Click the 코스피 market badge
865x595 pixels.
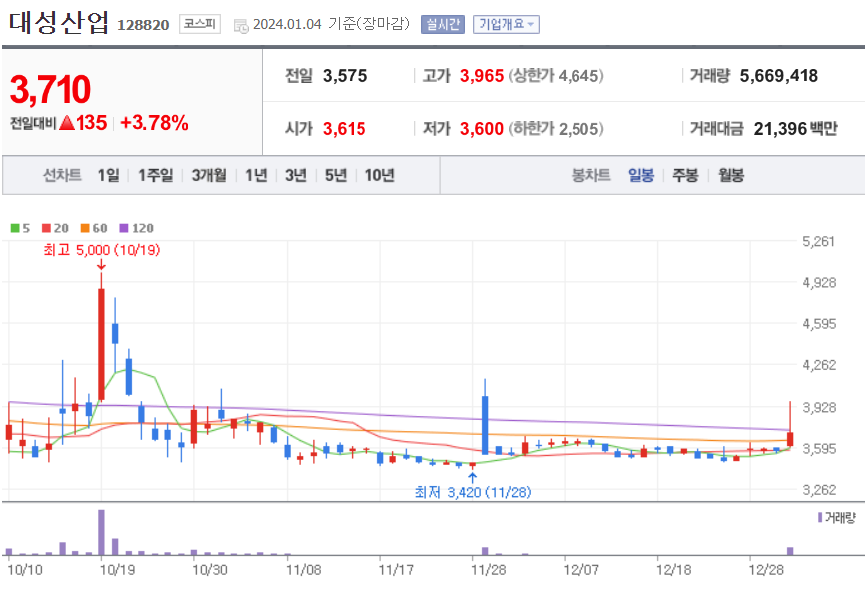coord(200,24)
